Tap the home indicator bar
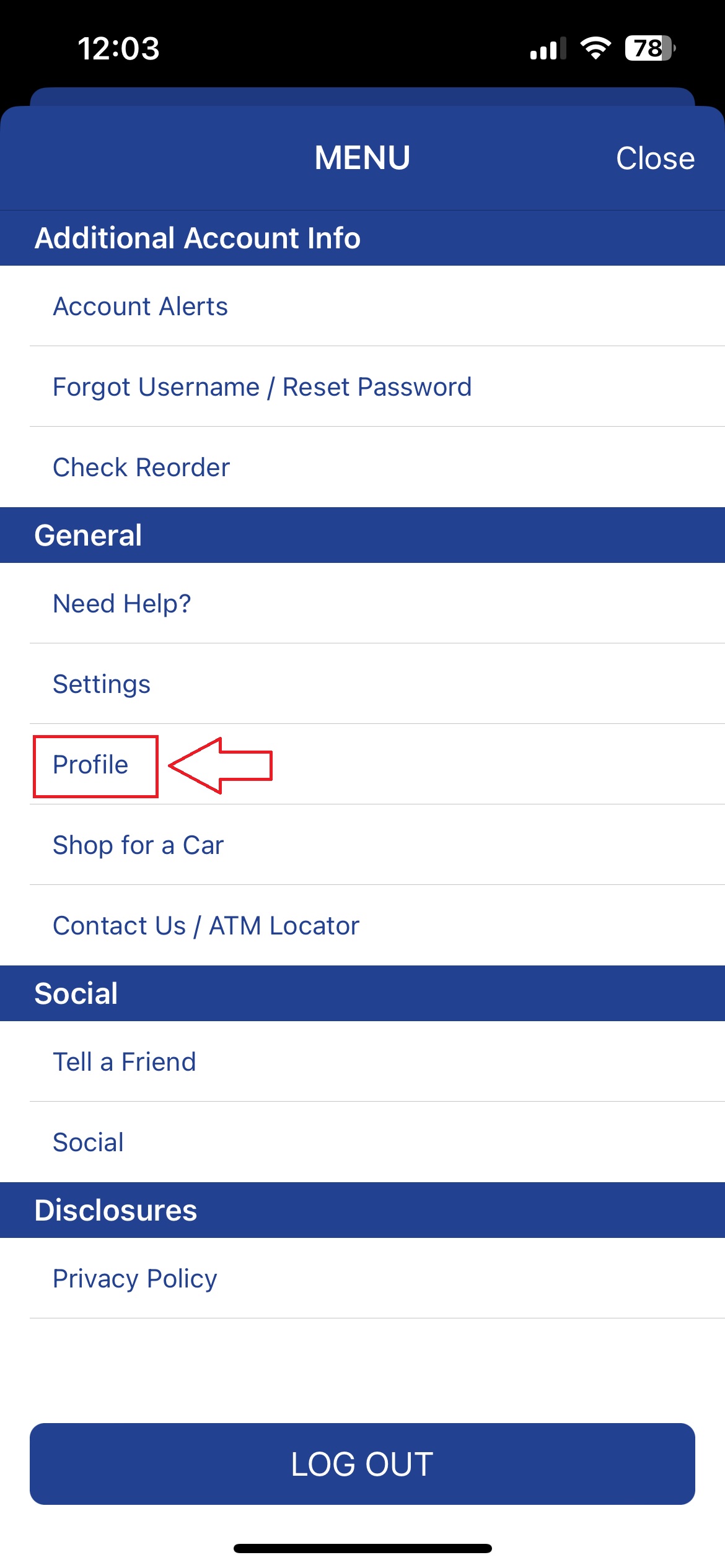The height and width of the screenshot is (1568, 725). (362, 1548)
